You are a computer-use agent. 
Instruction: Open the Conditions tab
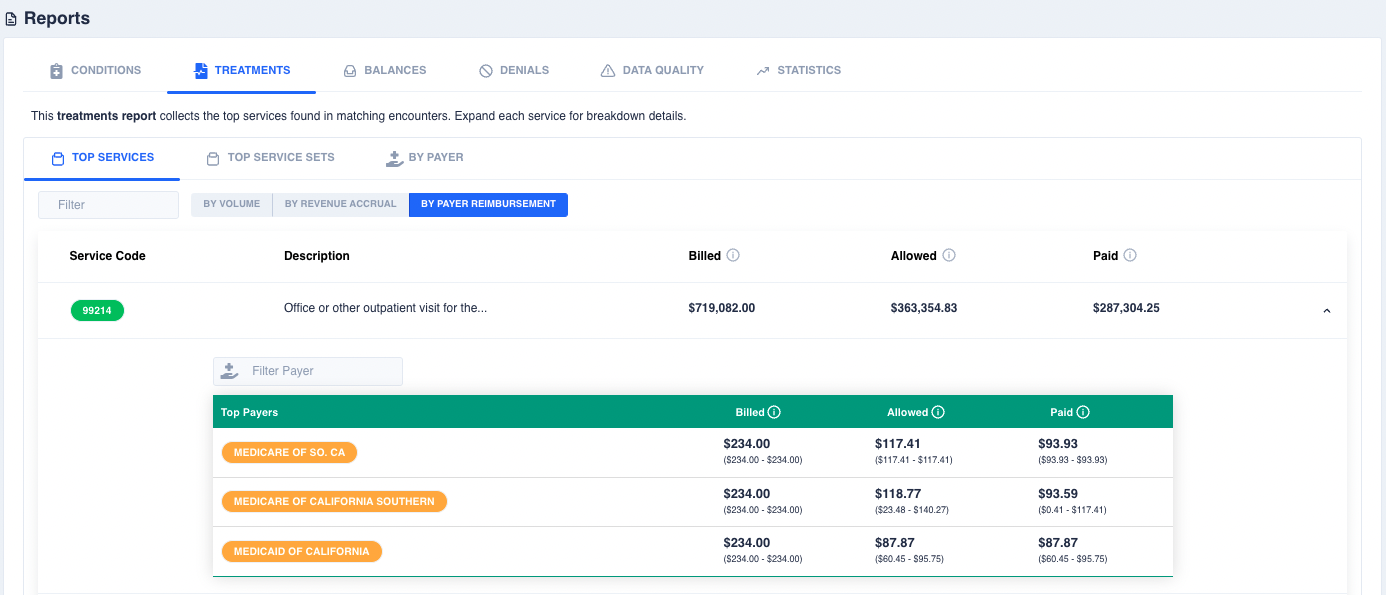point(96,71)
